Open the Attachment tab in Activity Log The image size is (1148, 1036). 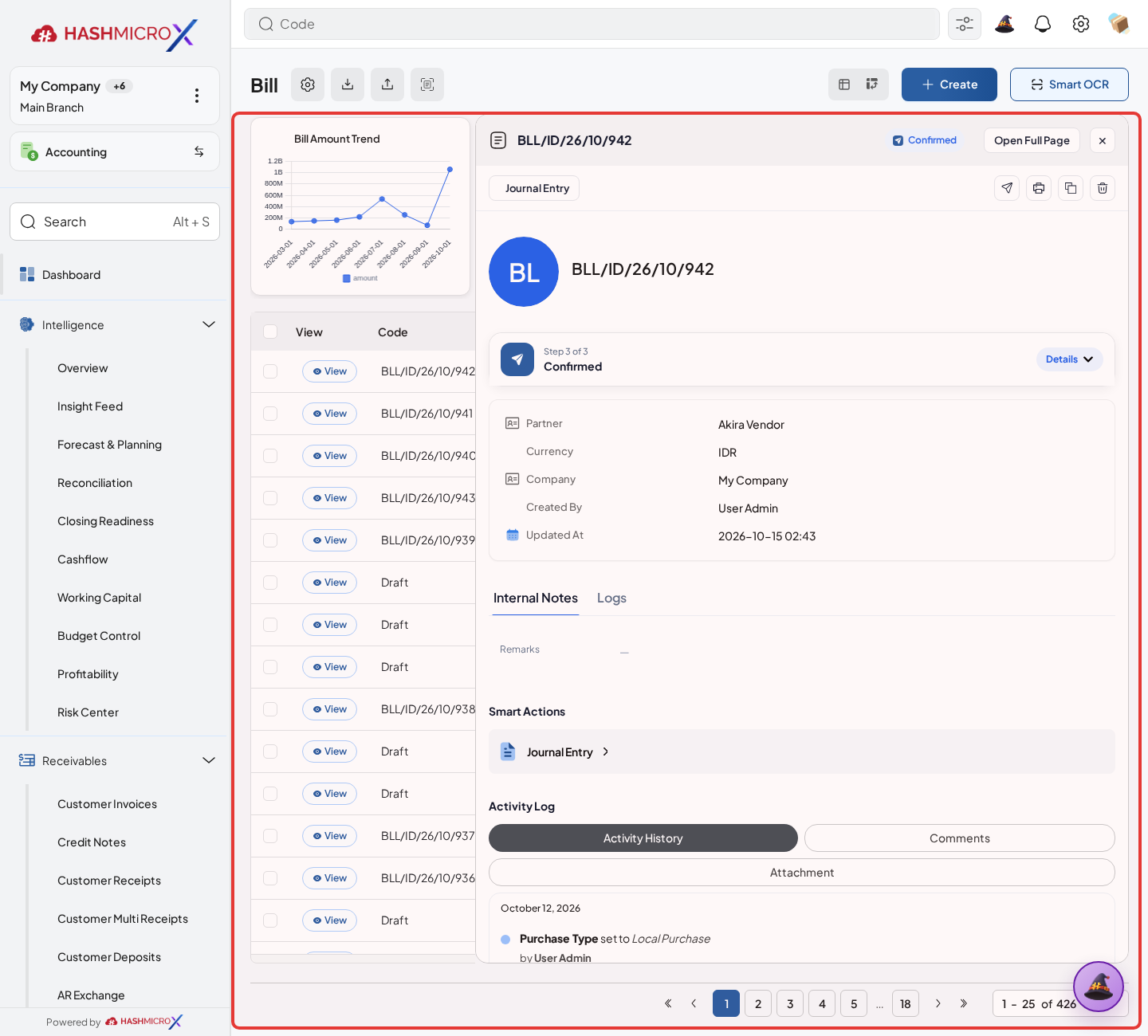tap(802, 873)
